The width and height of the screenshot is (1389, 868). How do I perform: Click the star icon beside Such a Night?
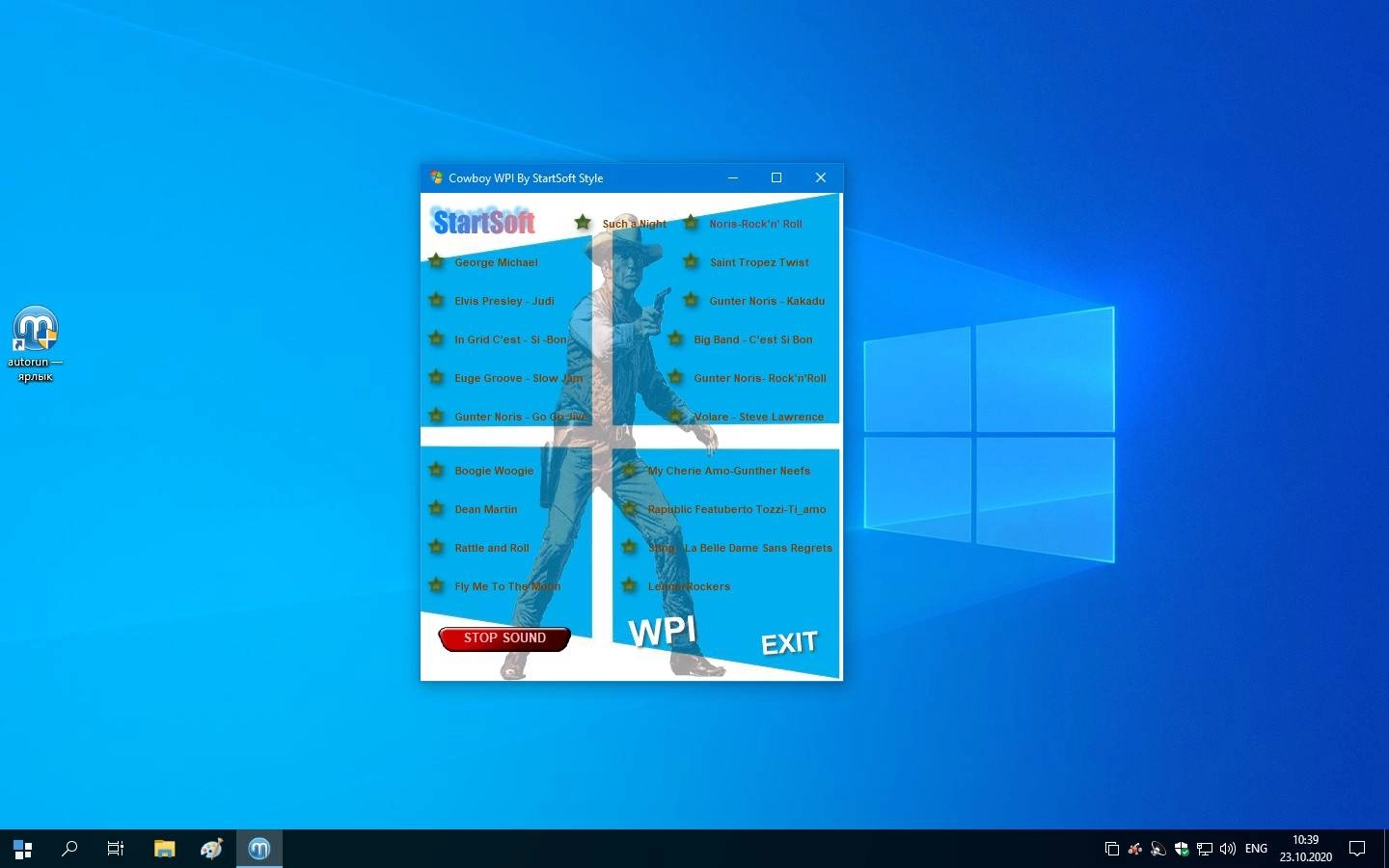(583, 223)
